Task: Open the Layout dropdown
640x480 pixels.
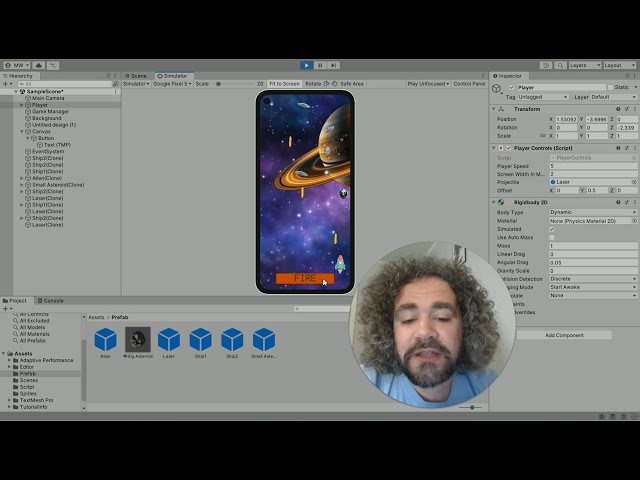Action: click(620, 65)
